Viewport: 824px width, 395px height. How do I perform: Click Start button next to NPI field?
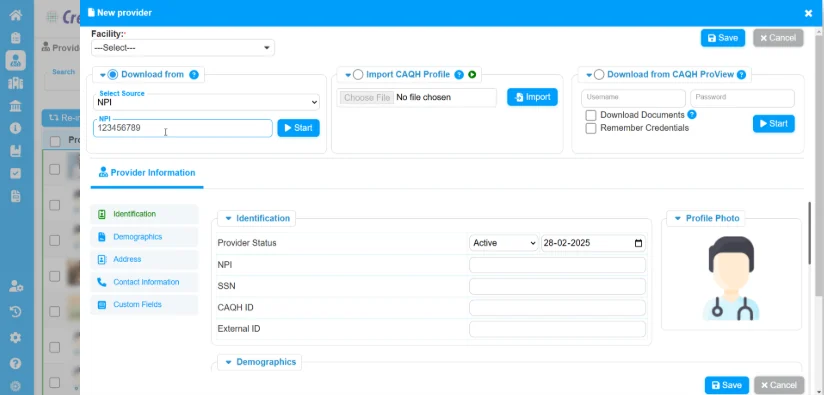pyautogui.click(x=298, y=128)
